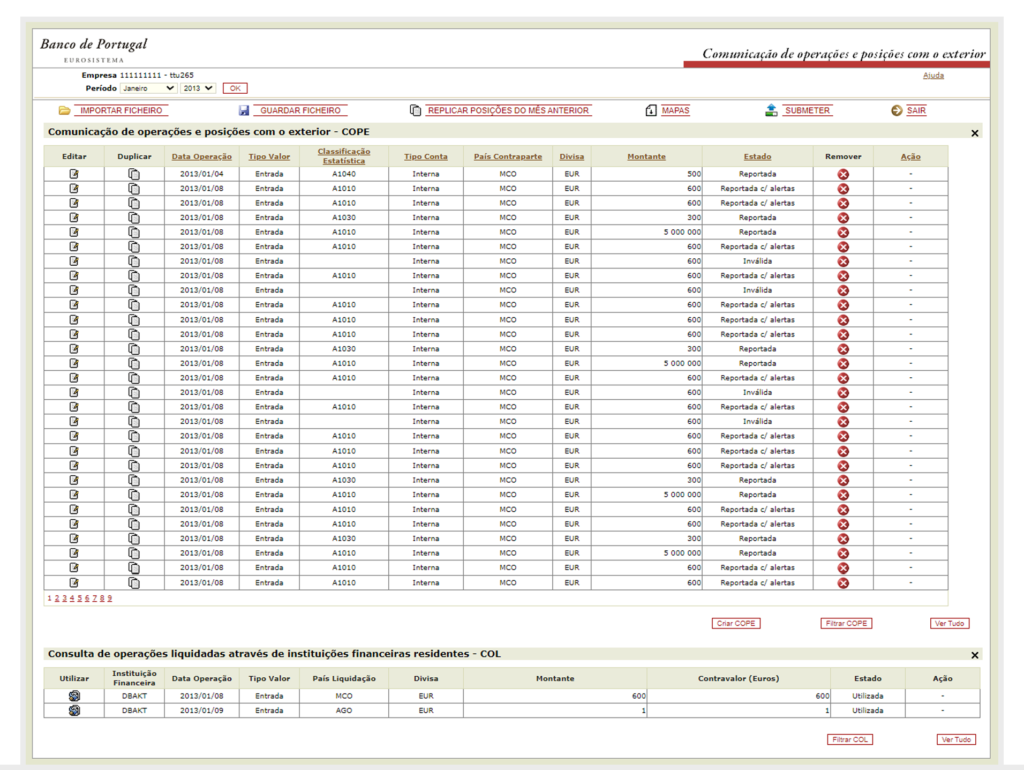This screenshot has width=1024, height=770.
Task: Click Utilizar icon for the 2013/01/09 AGO row
Action: pyautogui.click(x=74, y=711)
